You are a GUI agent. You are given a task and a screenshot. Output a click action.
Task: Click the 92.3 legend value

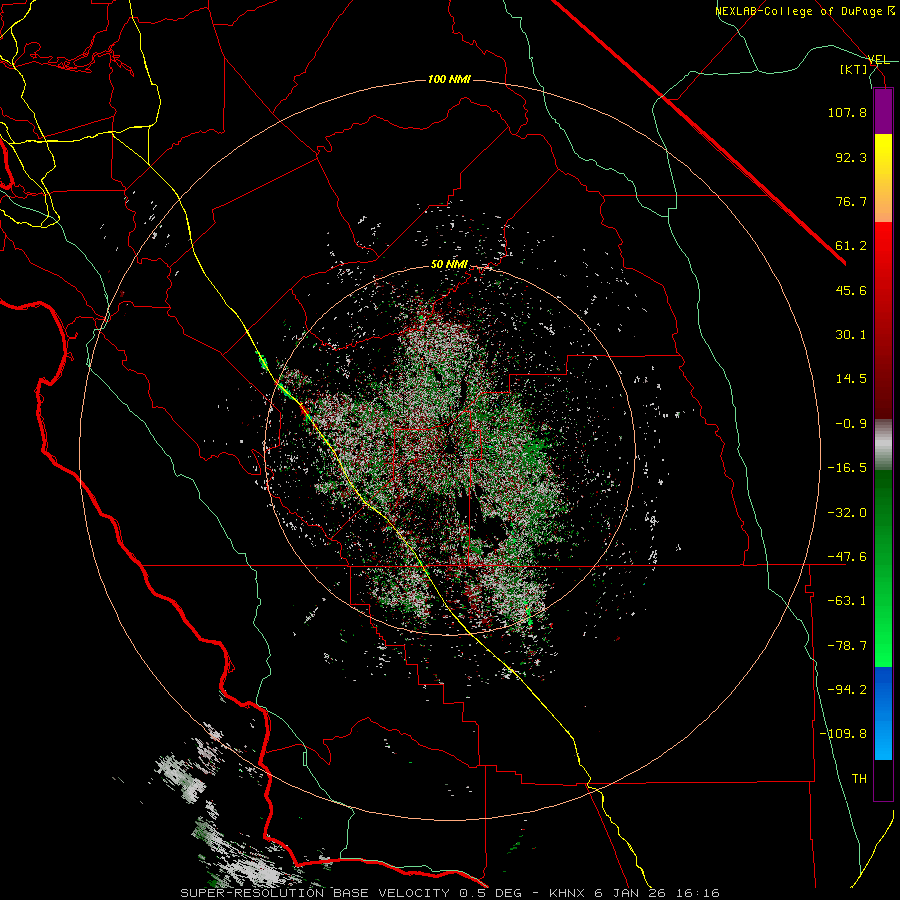tap(851, 157)
